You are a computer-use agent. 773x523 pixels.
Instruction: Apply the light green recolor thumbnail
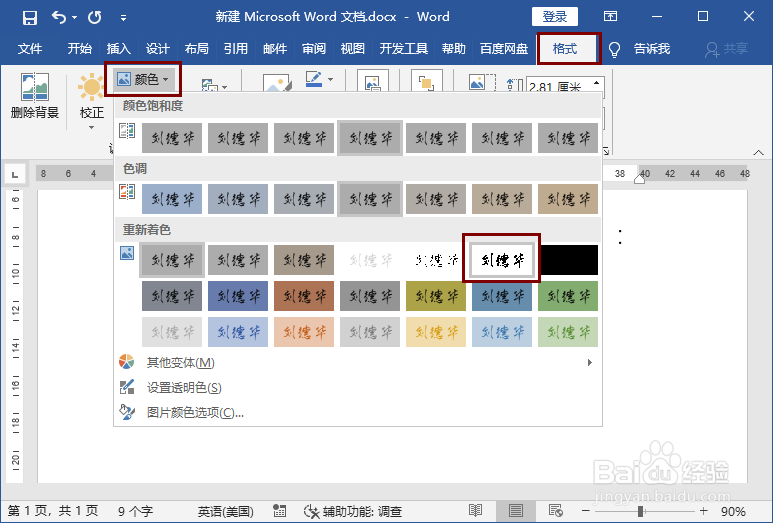(x=568, y=332)
